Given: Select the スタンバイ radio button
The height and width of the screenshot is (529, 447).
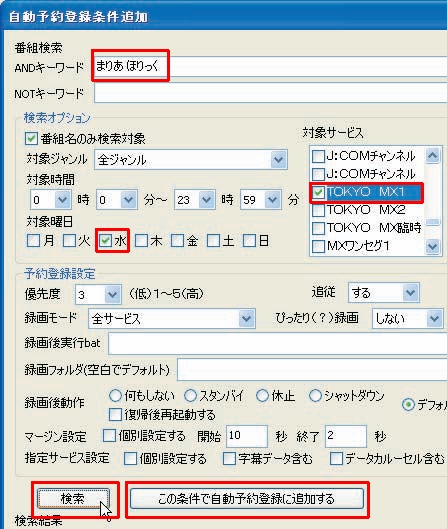Looking at the screenshot, I should [x=190, y=395].
